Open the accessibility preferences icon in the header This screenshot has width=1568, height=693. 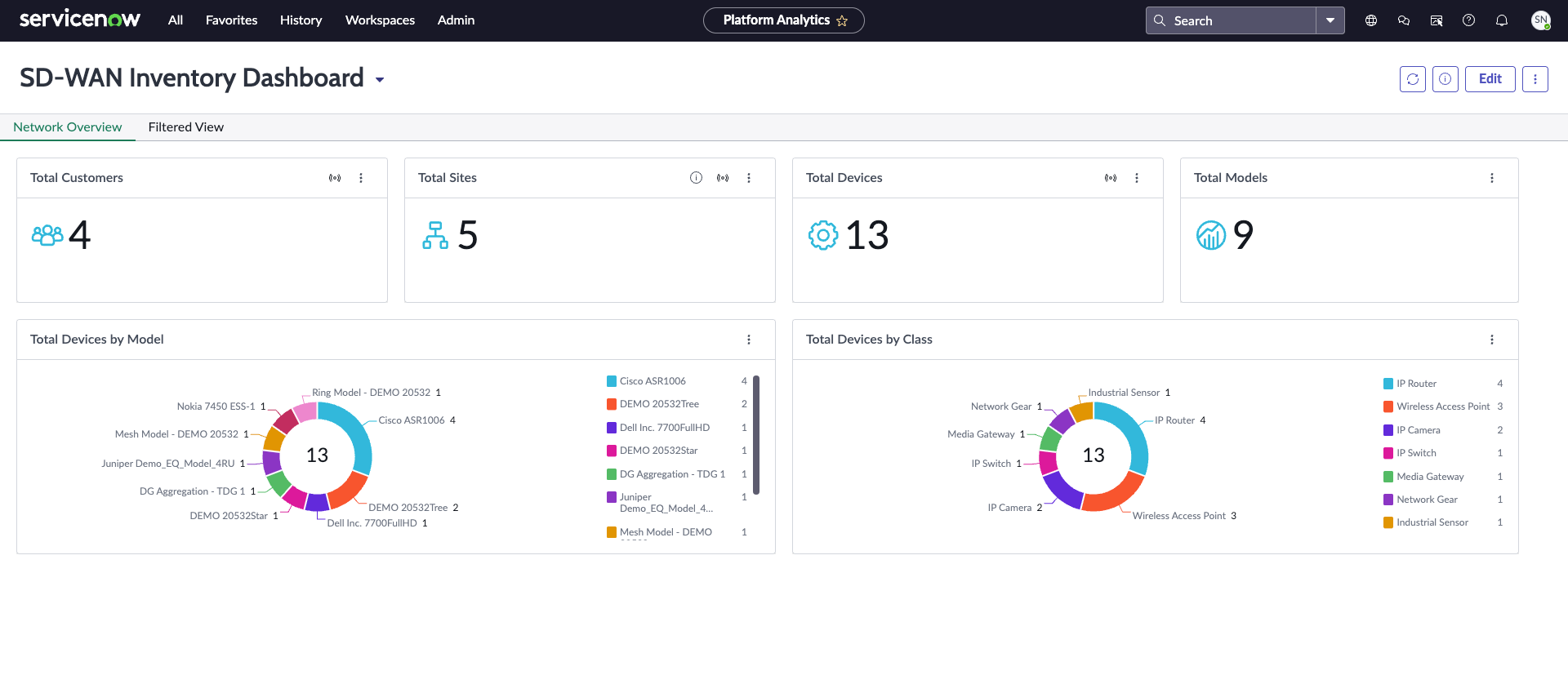pyautogui.click(x=1437, y=20)
